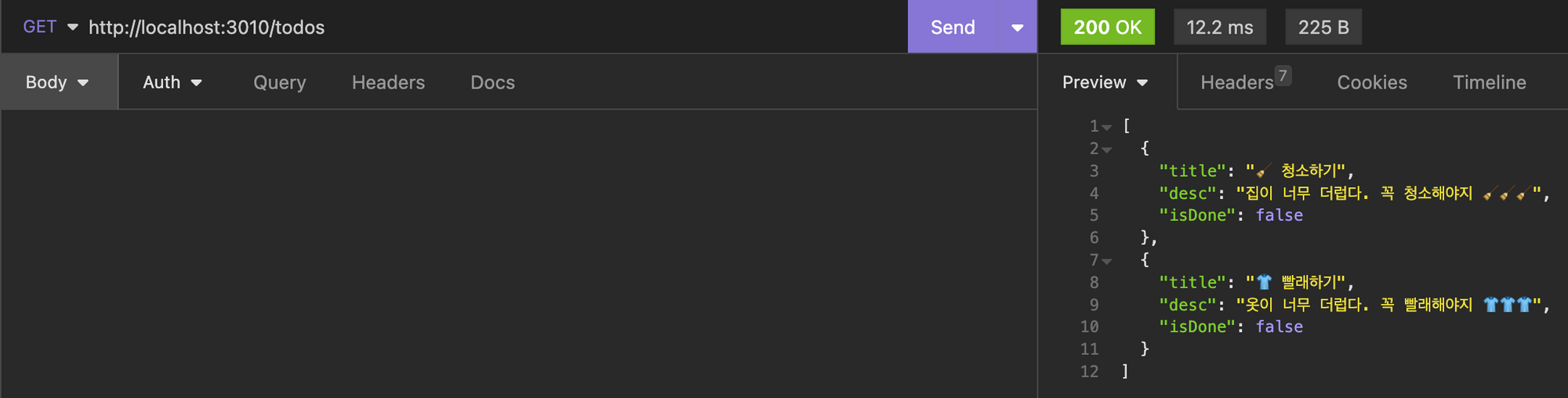Collapse the JSON array at line 1
Image resolution: width=1568 pixels, height=398 pixels.
click(1106, 127)
